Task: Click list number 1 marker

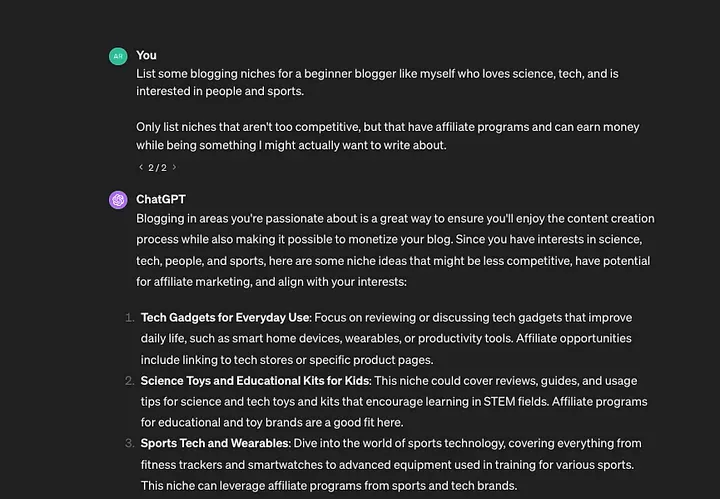Action: 129,318
